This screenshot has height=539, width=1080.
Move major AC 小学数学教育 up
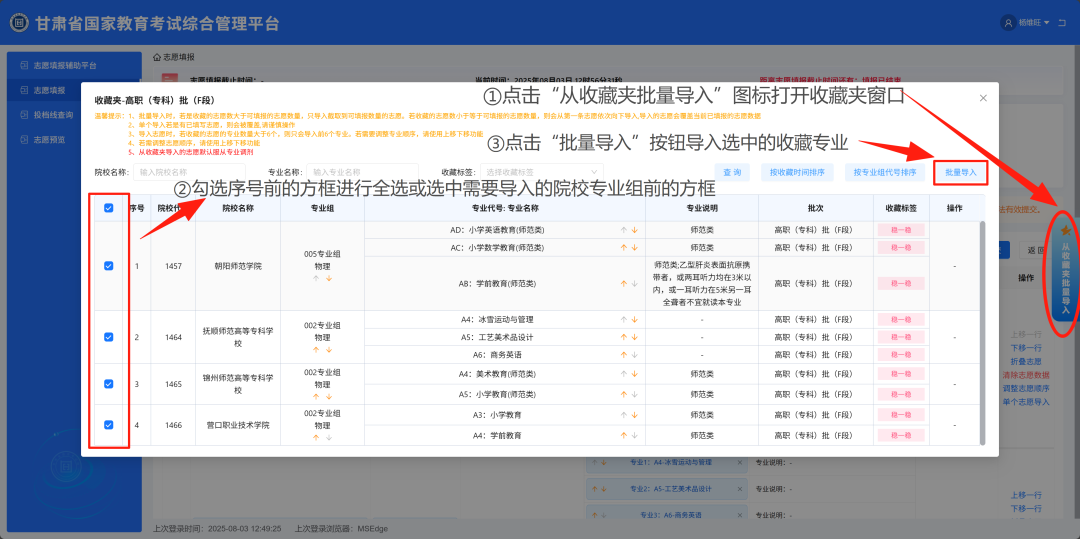point(624,247)
